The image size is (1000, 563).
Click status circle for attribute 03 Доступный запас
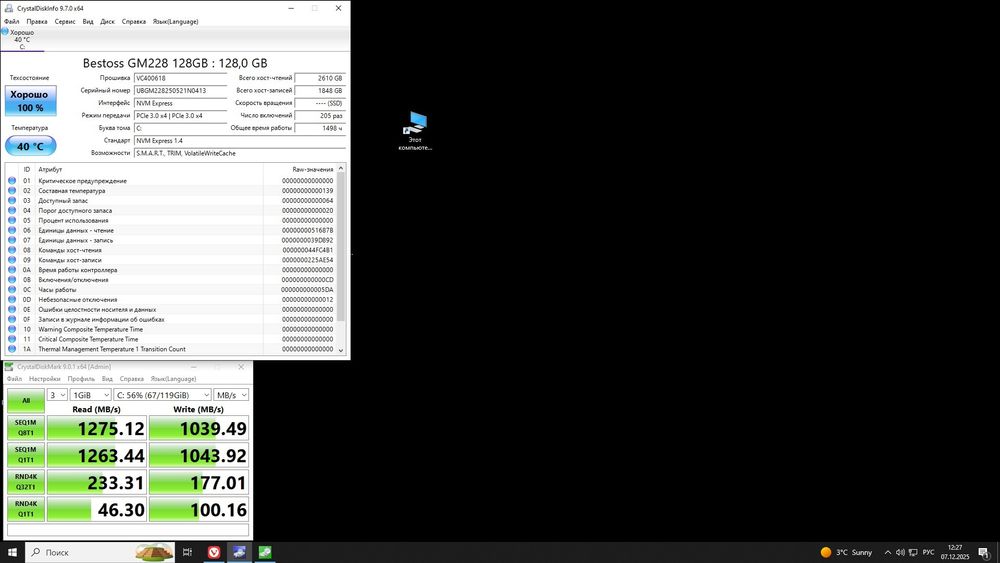pyautogui.click(x=12, y=200)
